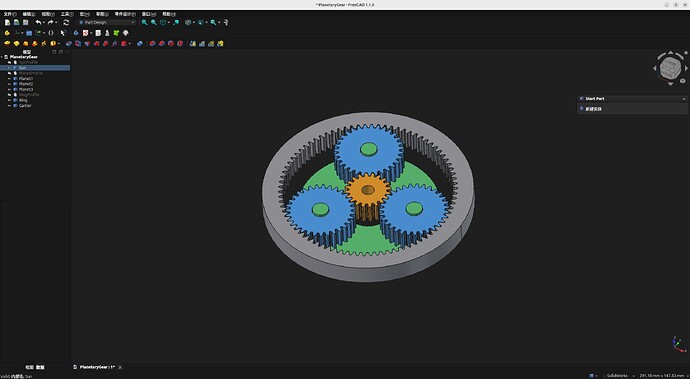Open the 窗口 menu

(x=149, y=14)
